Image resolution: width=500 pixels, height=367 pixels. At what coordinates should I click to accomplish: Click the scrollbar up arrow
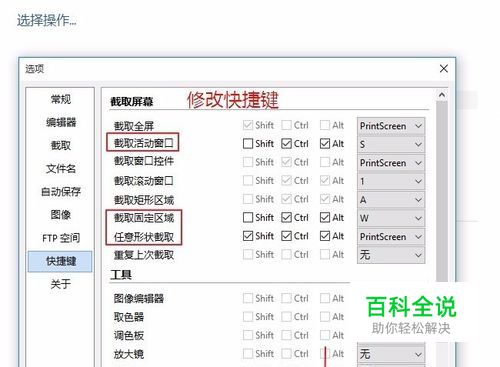(x=442, y=95)
